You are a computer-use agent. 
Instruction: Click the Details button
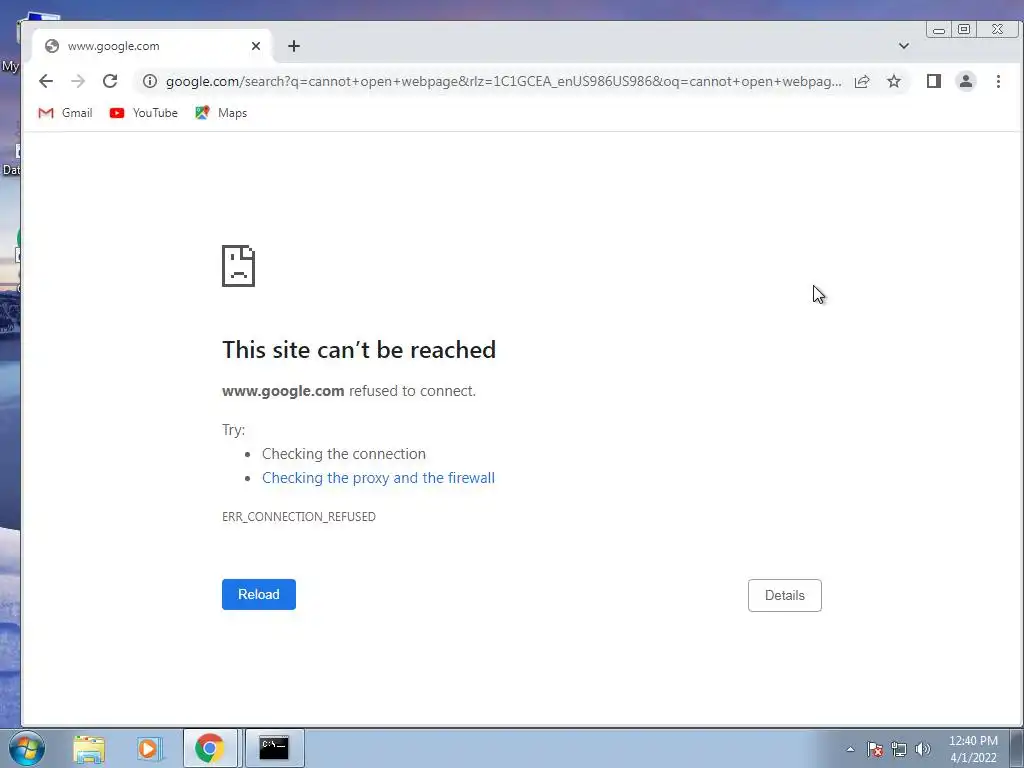tap(784, 596)
